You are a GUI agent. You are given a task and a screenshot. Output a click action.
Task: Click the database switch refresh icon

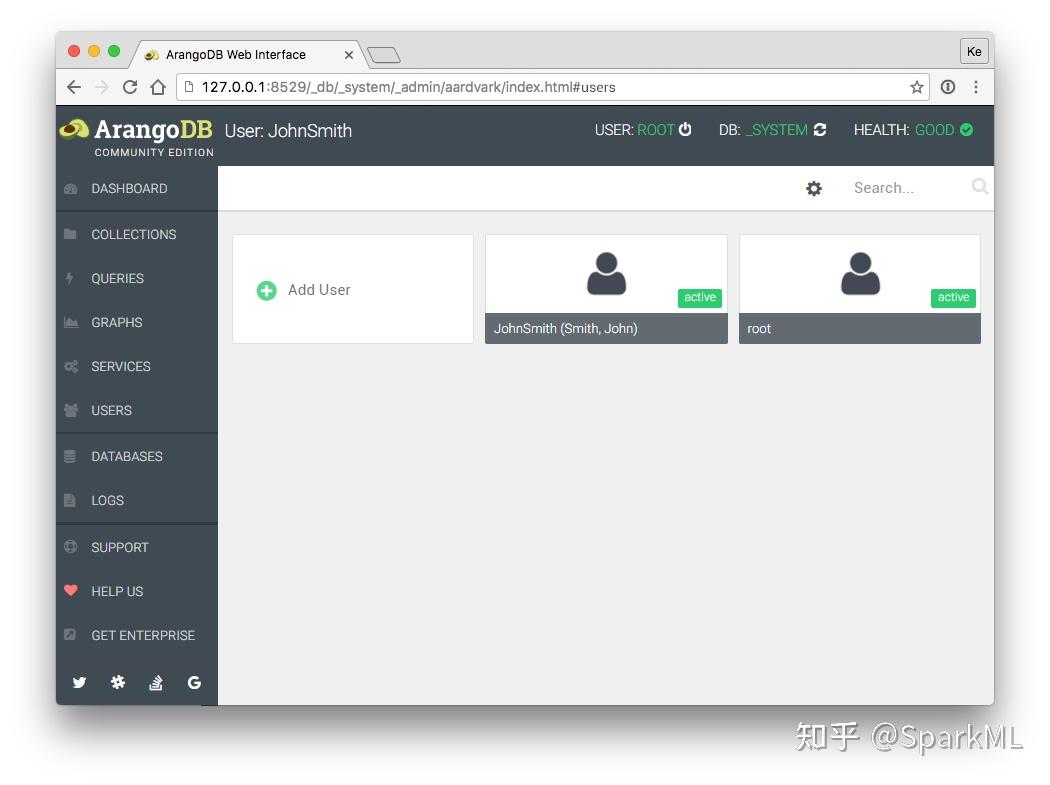(820, 129)
